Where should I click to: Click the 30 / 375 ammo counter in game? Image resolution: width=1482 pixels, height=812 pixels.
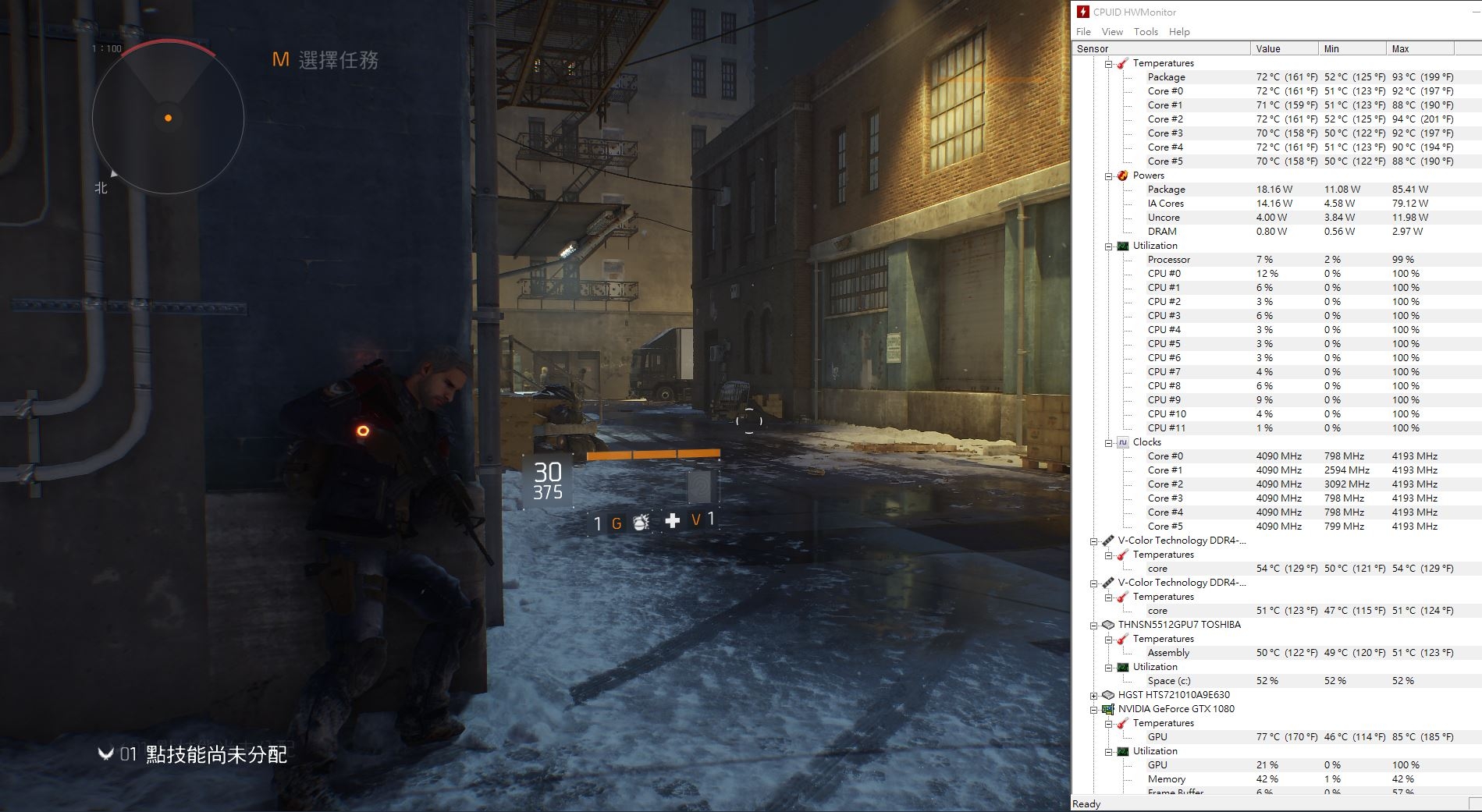pos(548,480)
